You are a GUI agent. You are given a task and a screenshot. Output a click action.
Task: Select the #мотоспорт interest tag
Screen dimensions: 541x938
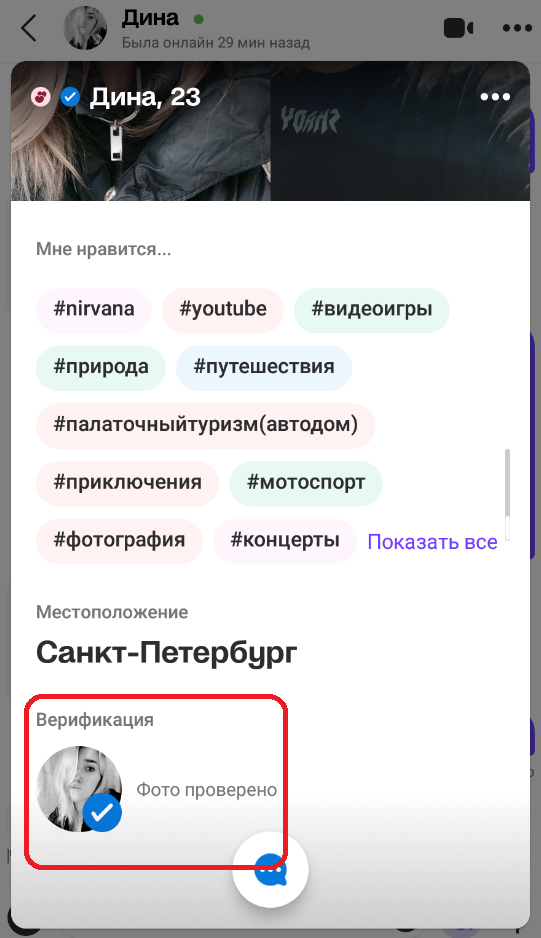(x=306, y=483)
